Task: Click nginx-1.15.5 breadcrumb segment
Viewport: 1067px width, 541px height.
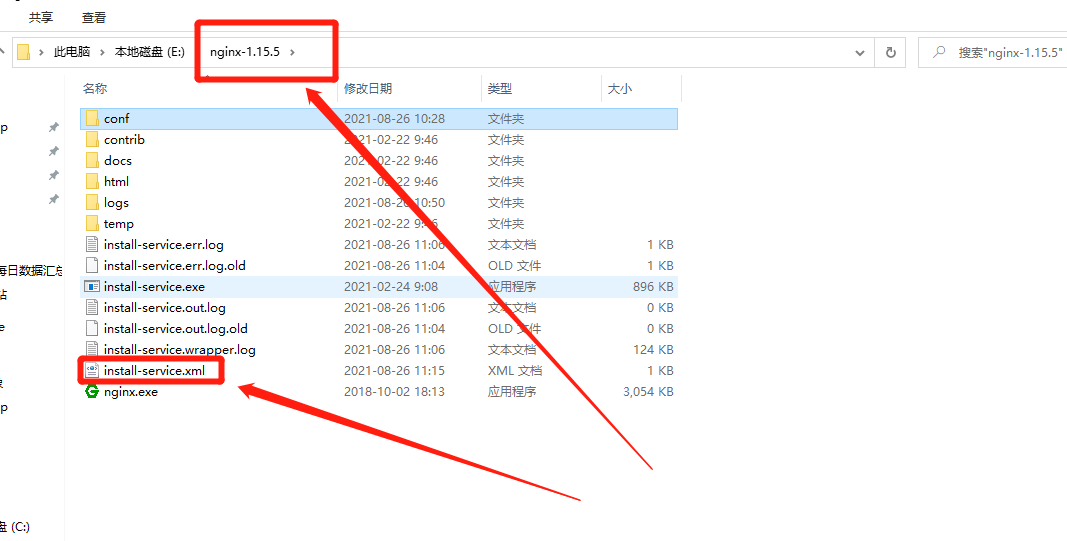Action: coord(245,52)
